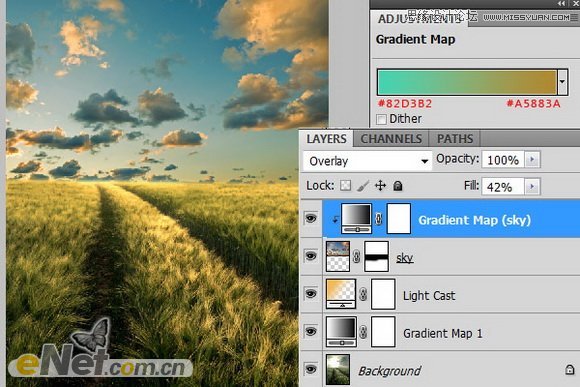Click the gradient bar to edit gradient
The image size is (580, 387).
coord(467,82)
